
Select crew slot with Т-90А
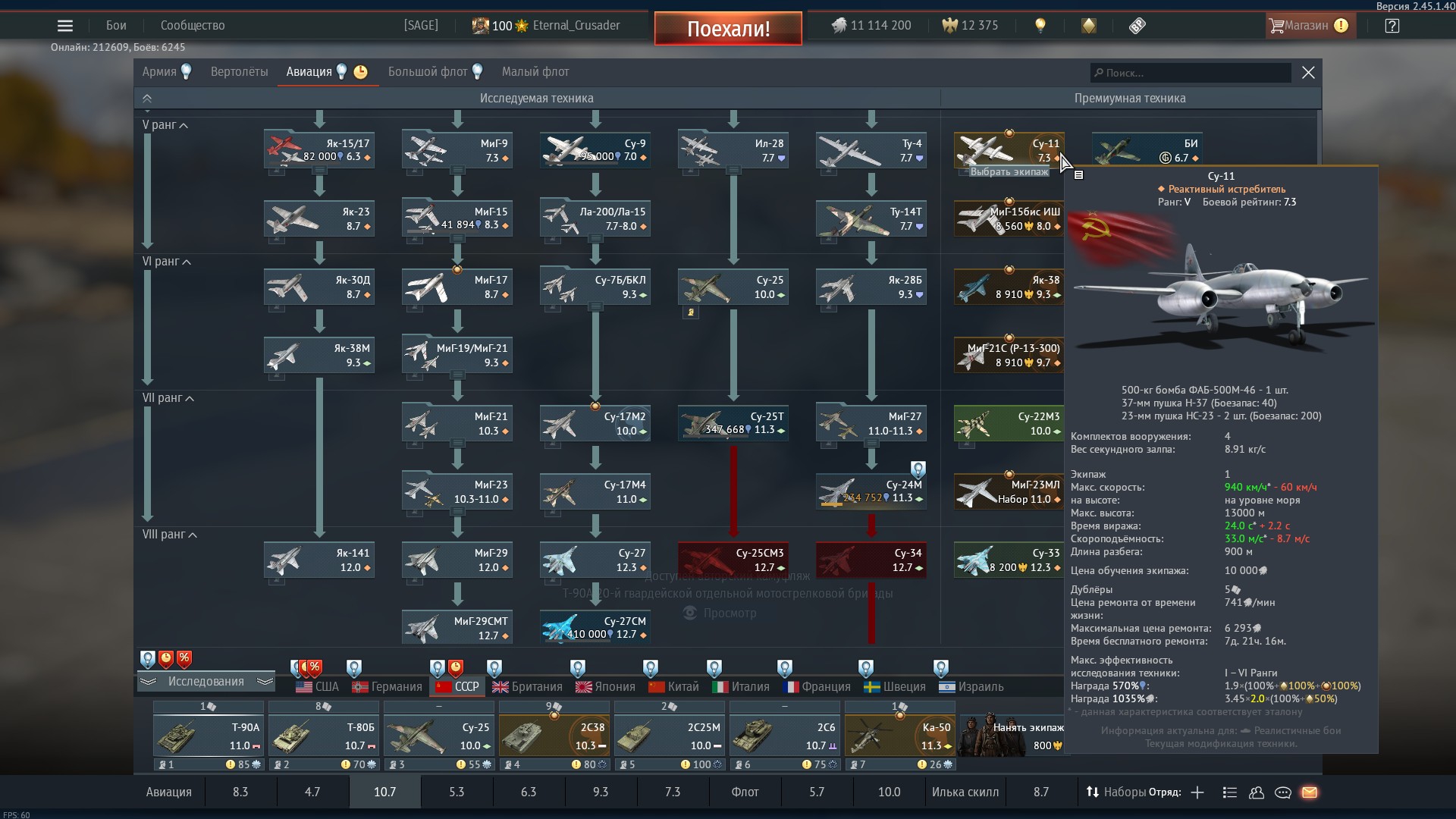209,736
